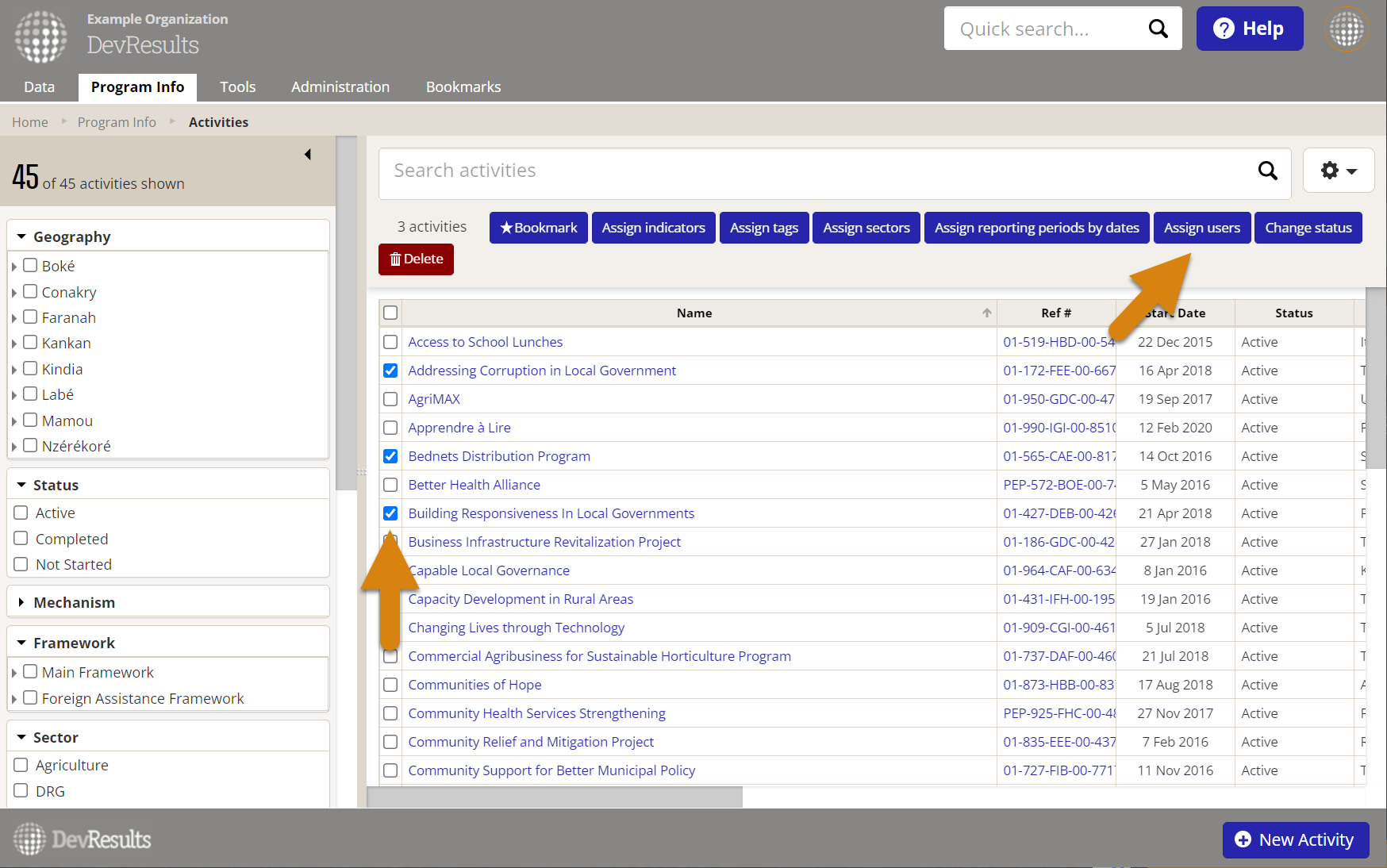Click the Ref # column header
Screen dimensions: 1387x868
click(1056, 313)
